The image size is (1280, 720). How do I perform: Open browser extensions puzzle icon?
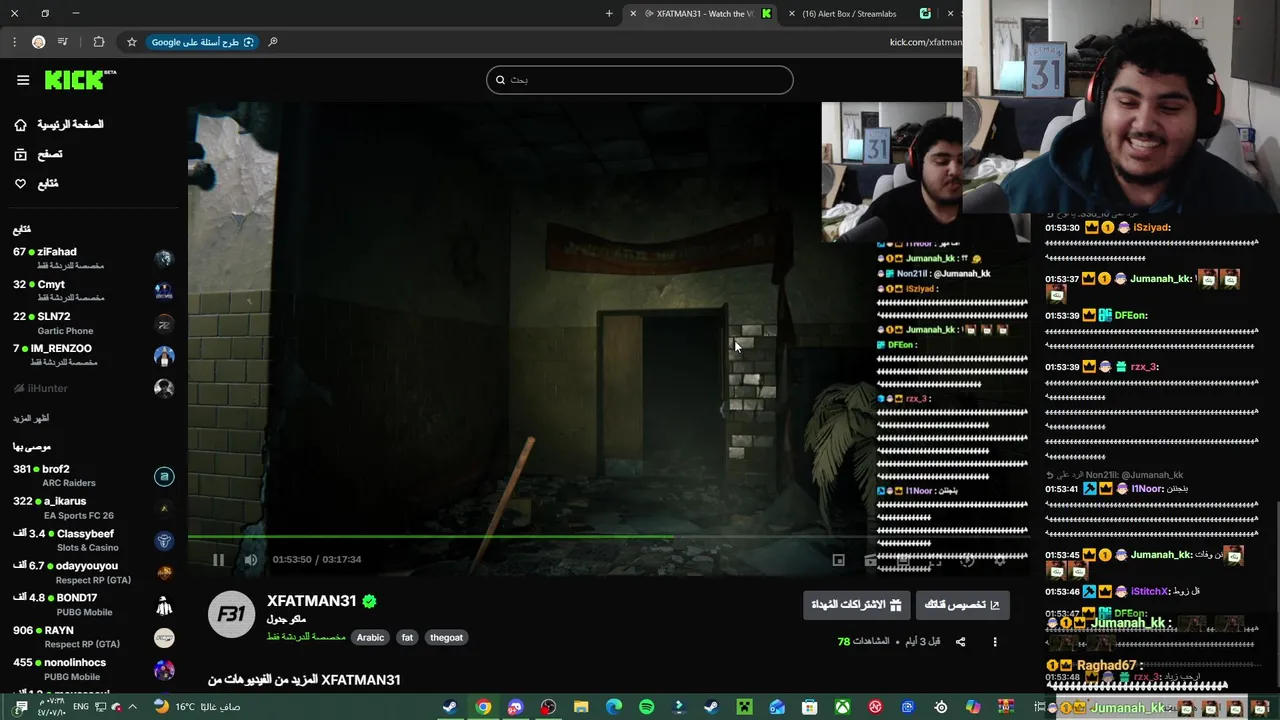(98, 42)
